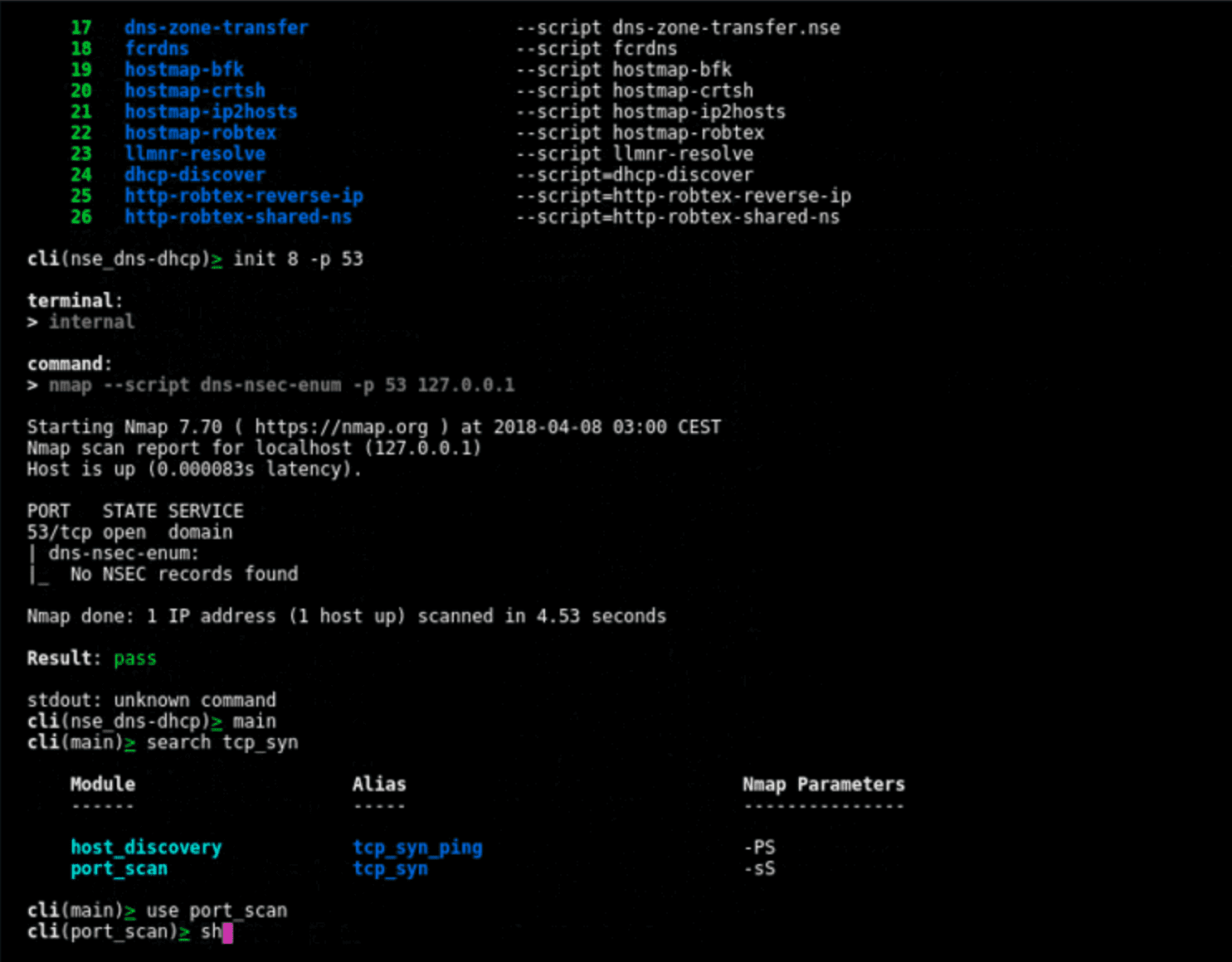Click 'Host is up (0.000083s latency)' line
Image resolution: width=1232 pixels, height=962 pixels.
[x=194, y=469]
